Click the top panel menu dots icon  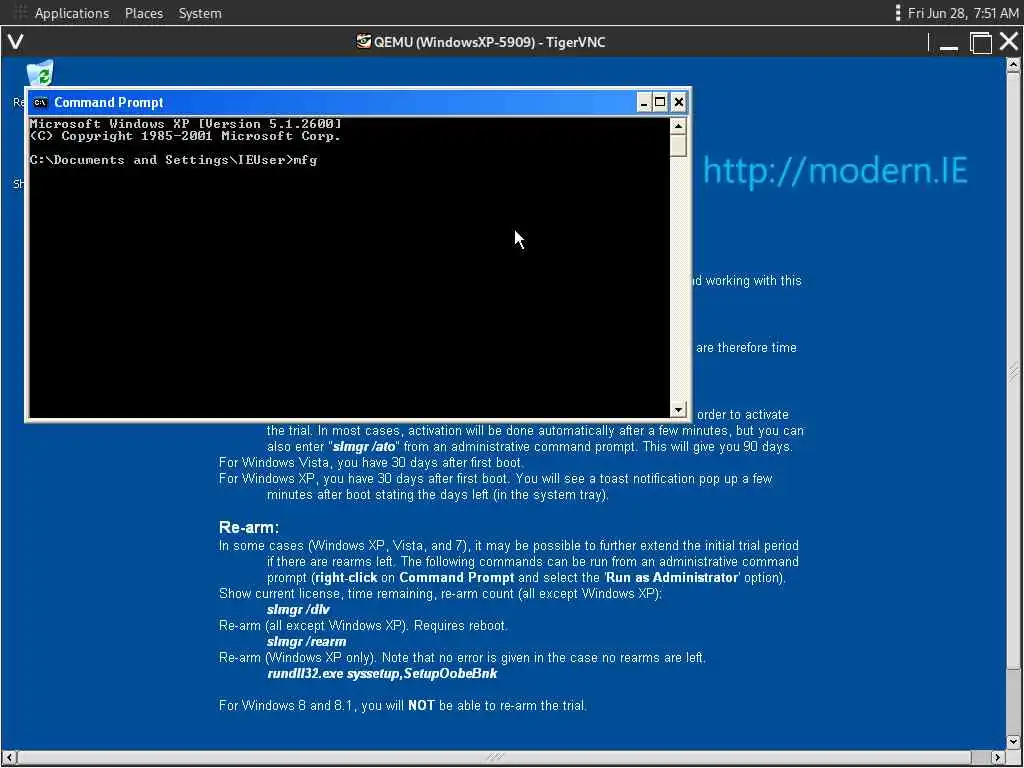[898, 13]
